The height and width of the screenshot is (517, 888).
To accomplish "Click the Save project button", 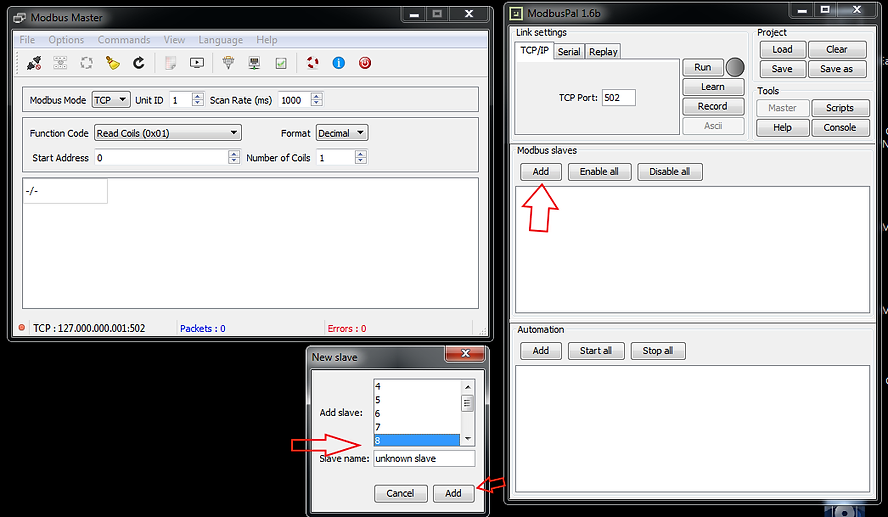I will (x=782, y=69).
